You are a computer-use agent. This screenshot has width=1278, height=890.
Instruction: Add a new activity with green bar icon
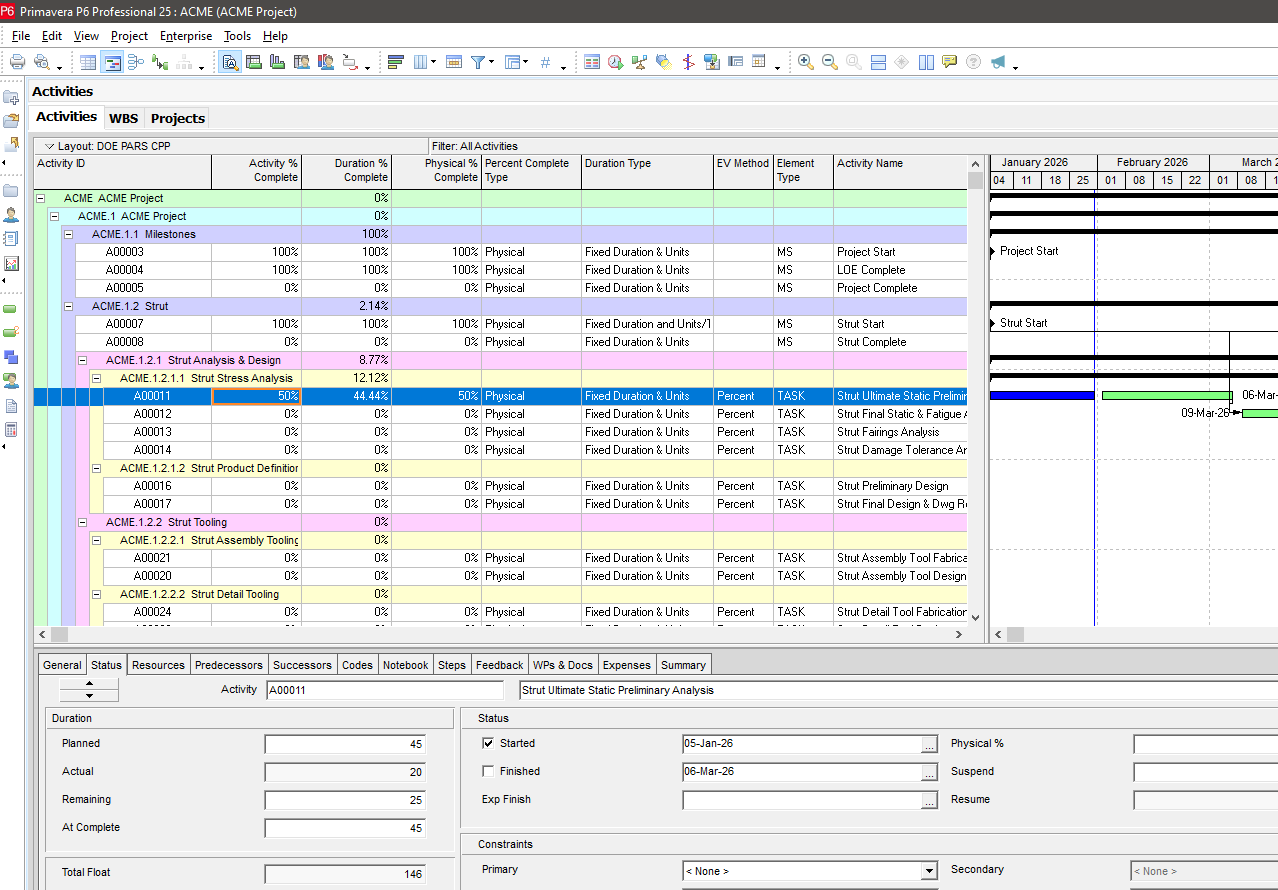[11, 308]
